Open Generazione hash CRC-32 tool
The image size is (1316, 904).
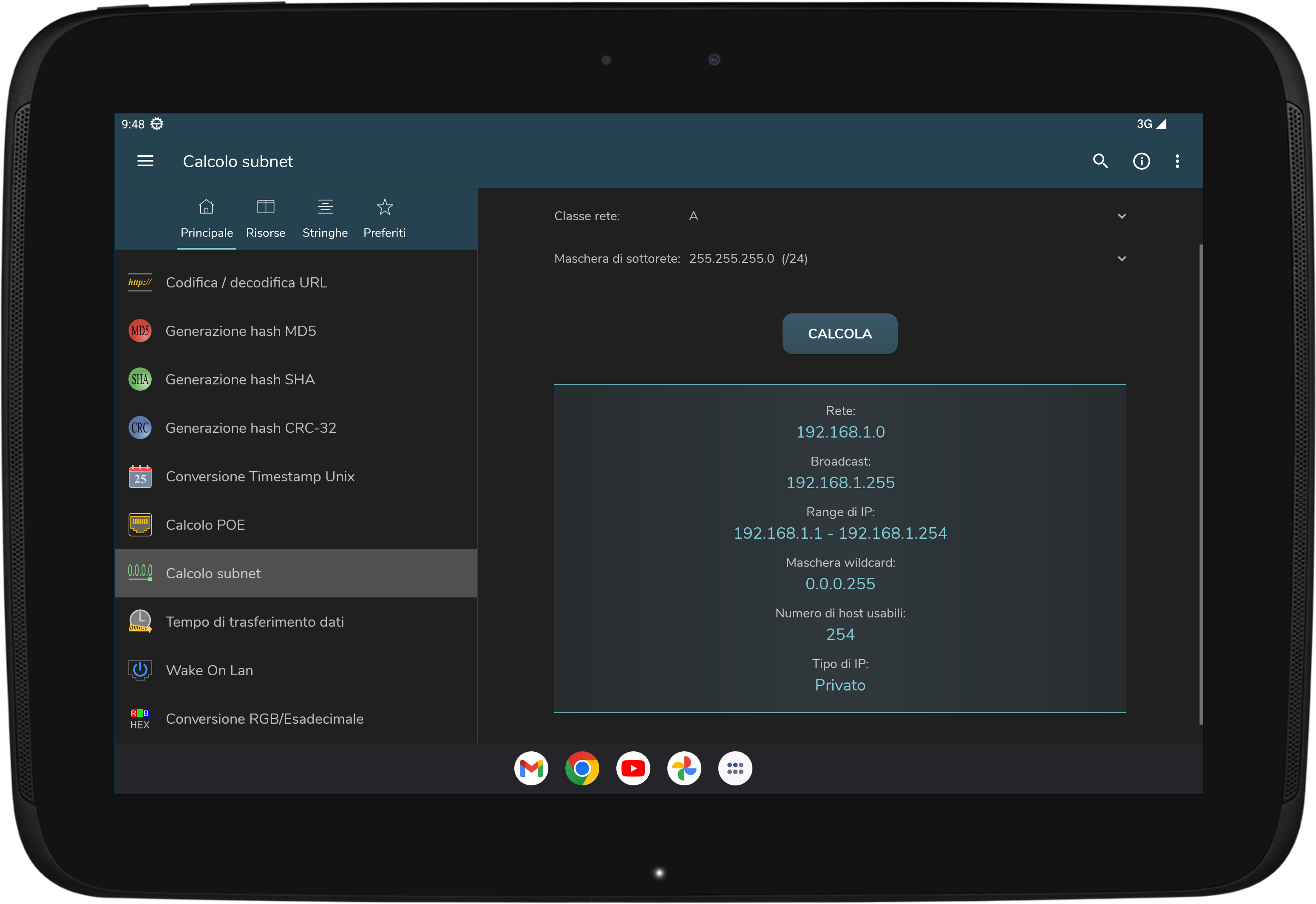point(295,428)
